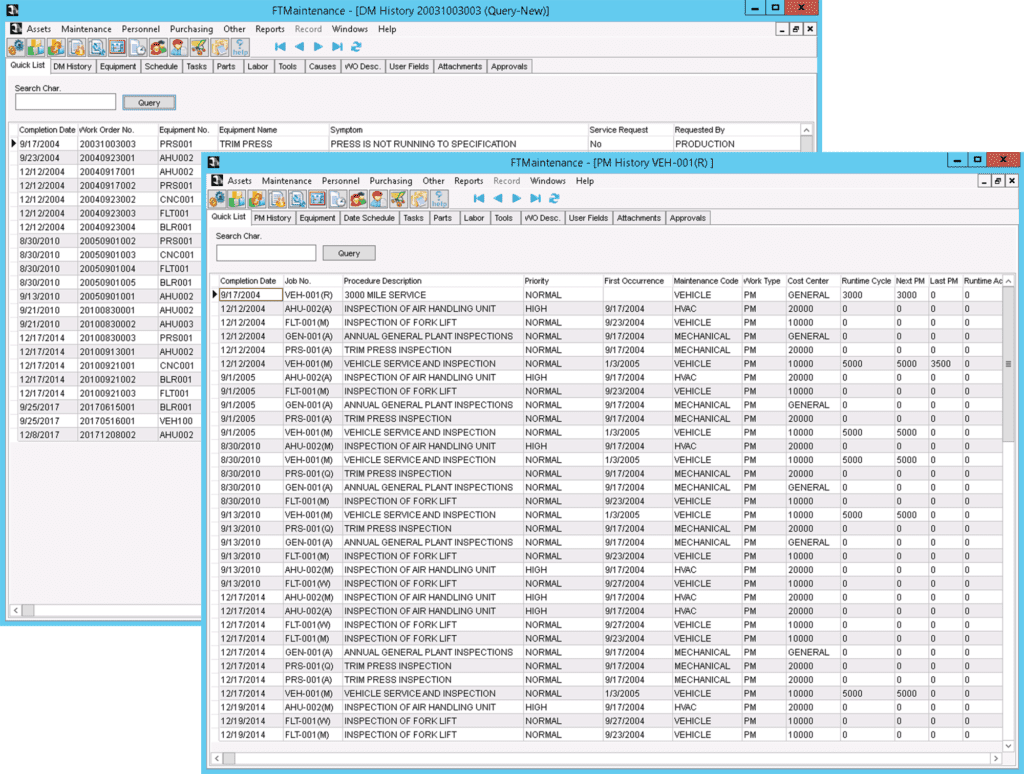Click the up arrow of the DM History vertical scrollbar

(807, 130)
